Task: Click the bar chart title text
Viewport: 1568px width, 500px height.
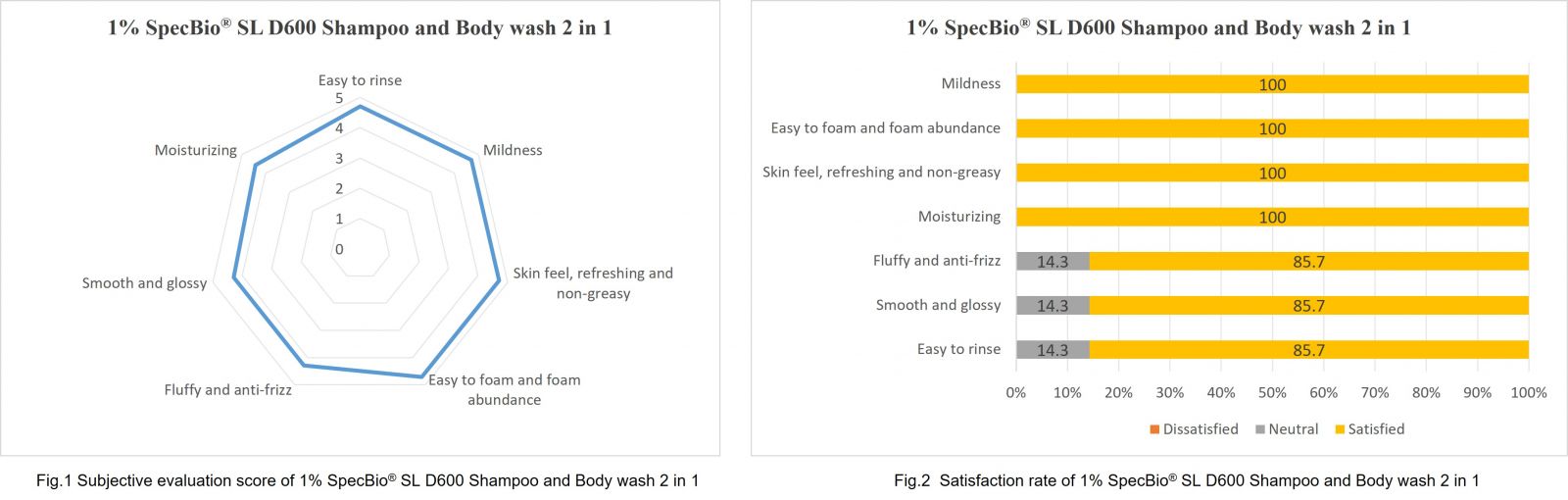Action: (x=1158, y=27)
